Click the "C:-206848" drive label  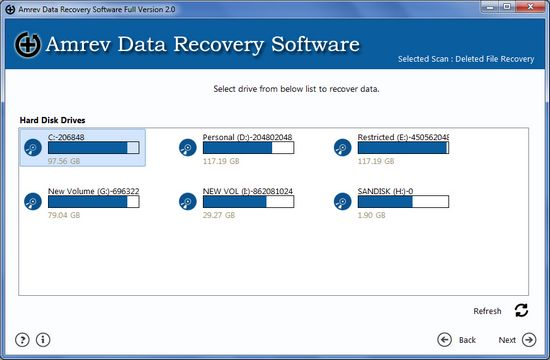click(66, 137)
